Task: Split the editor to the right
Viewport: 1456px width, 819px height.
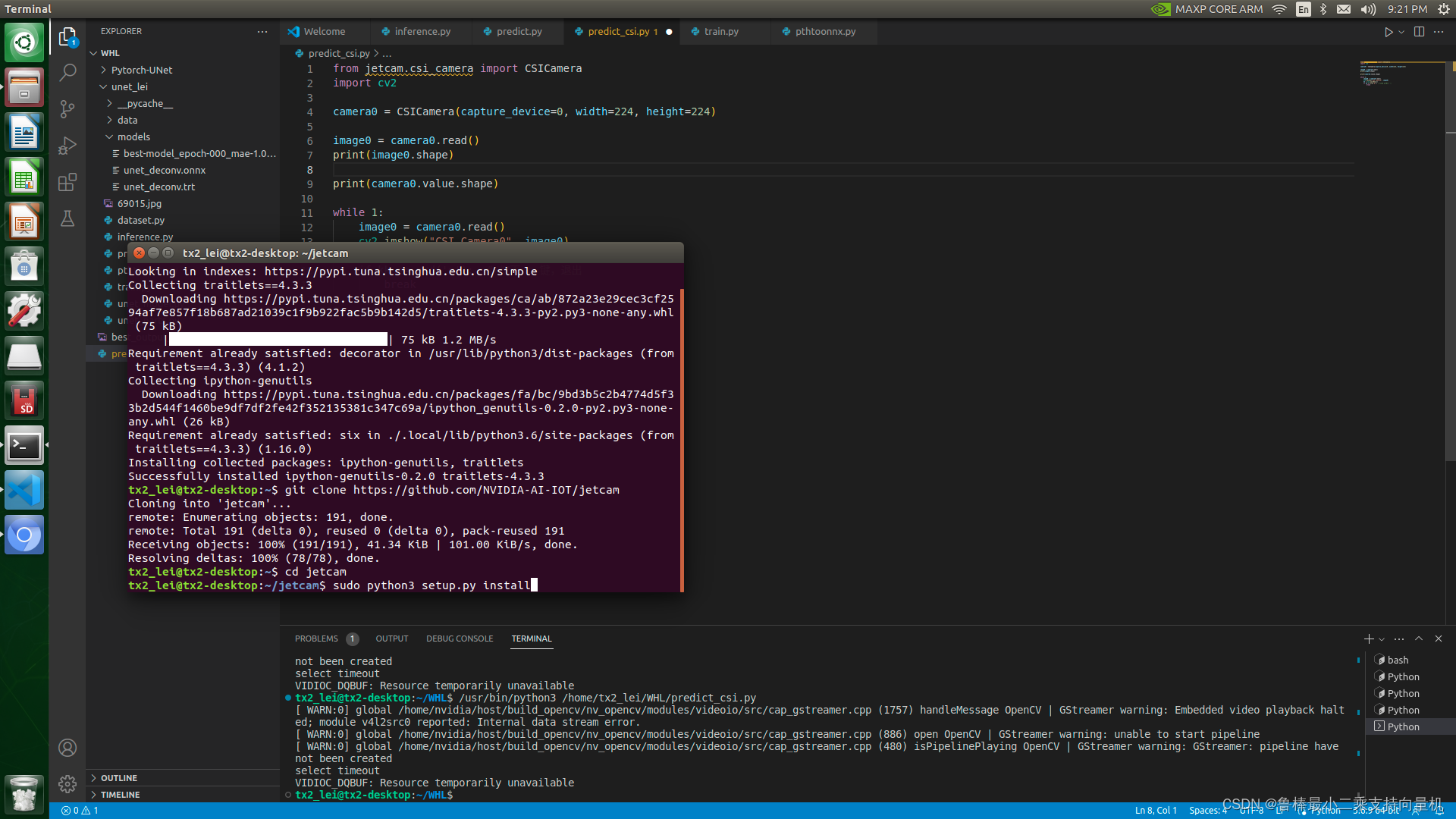Action: [1419, 32]
